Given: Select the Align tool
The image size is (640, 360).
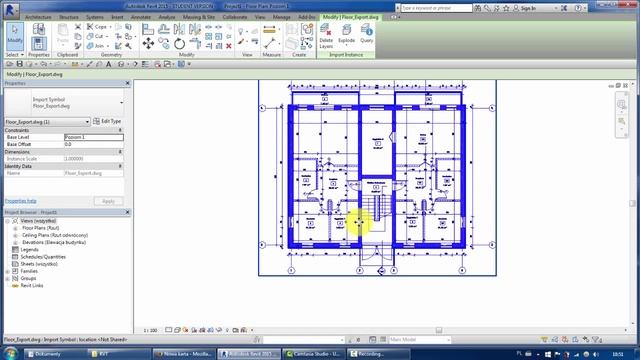Looking at the screenshot, I should [148, 29].
